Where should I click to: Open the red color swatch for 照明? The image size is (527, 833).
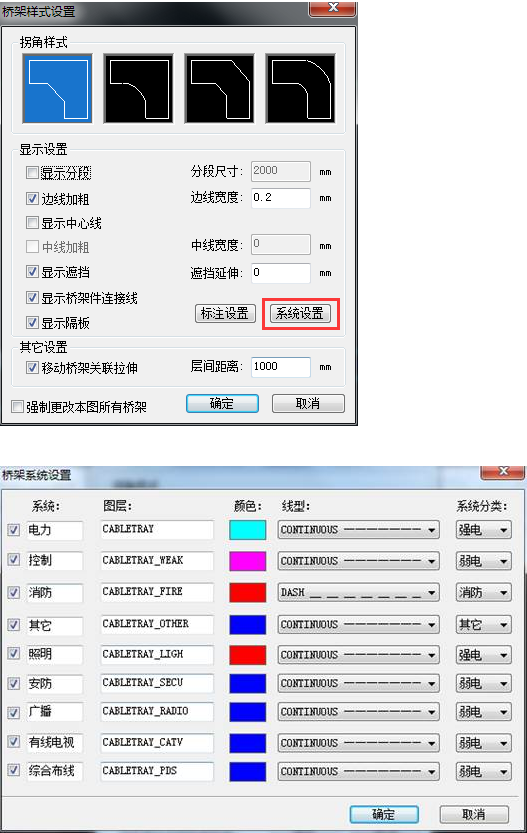coord(248,654)
